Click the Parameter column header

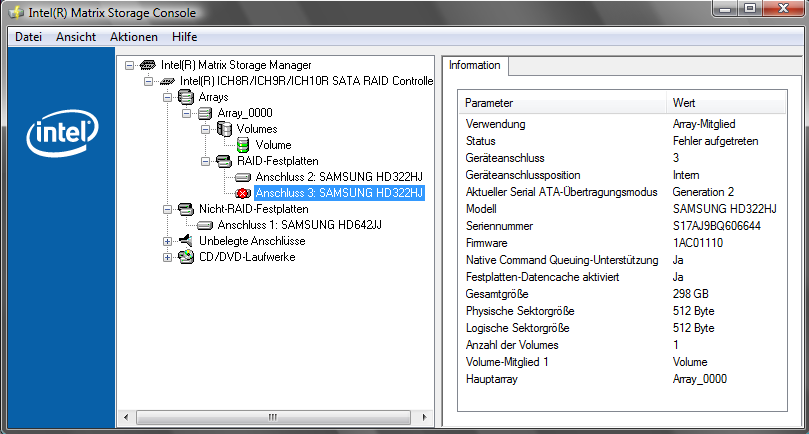pyautogui.click(x=562, y=103)
